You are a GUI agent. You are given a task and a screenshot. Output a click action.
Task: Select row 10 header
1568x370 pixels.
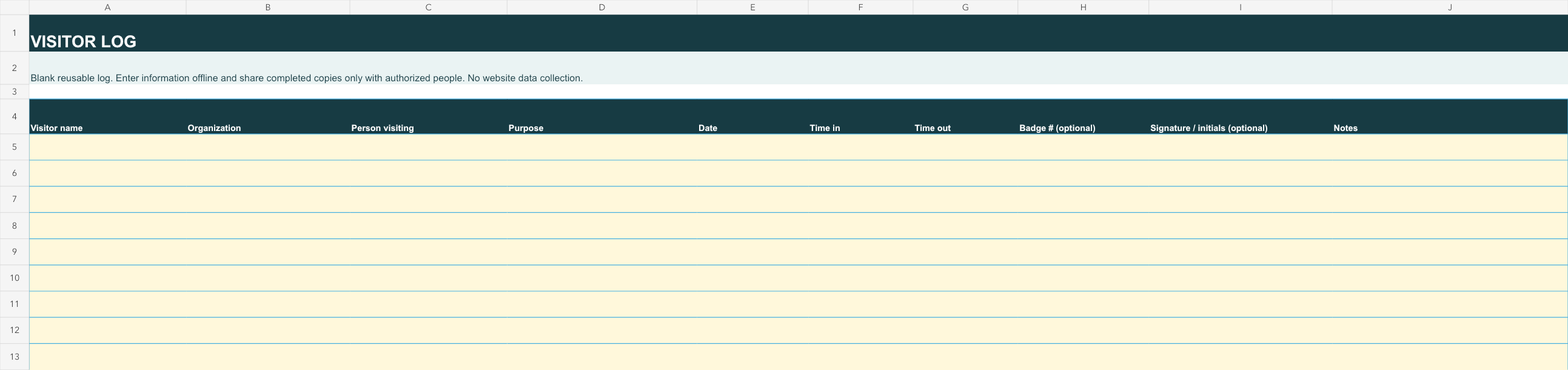(x=15, y=278)
